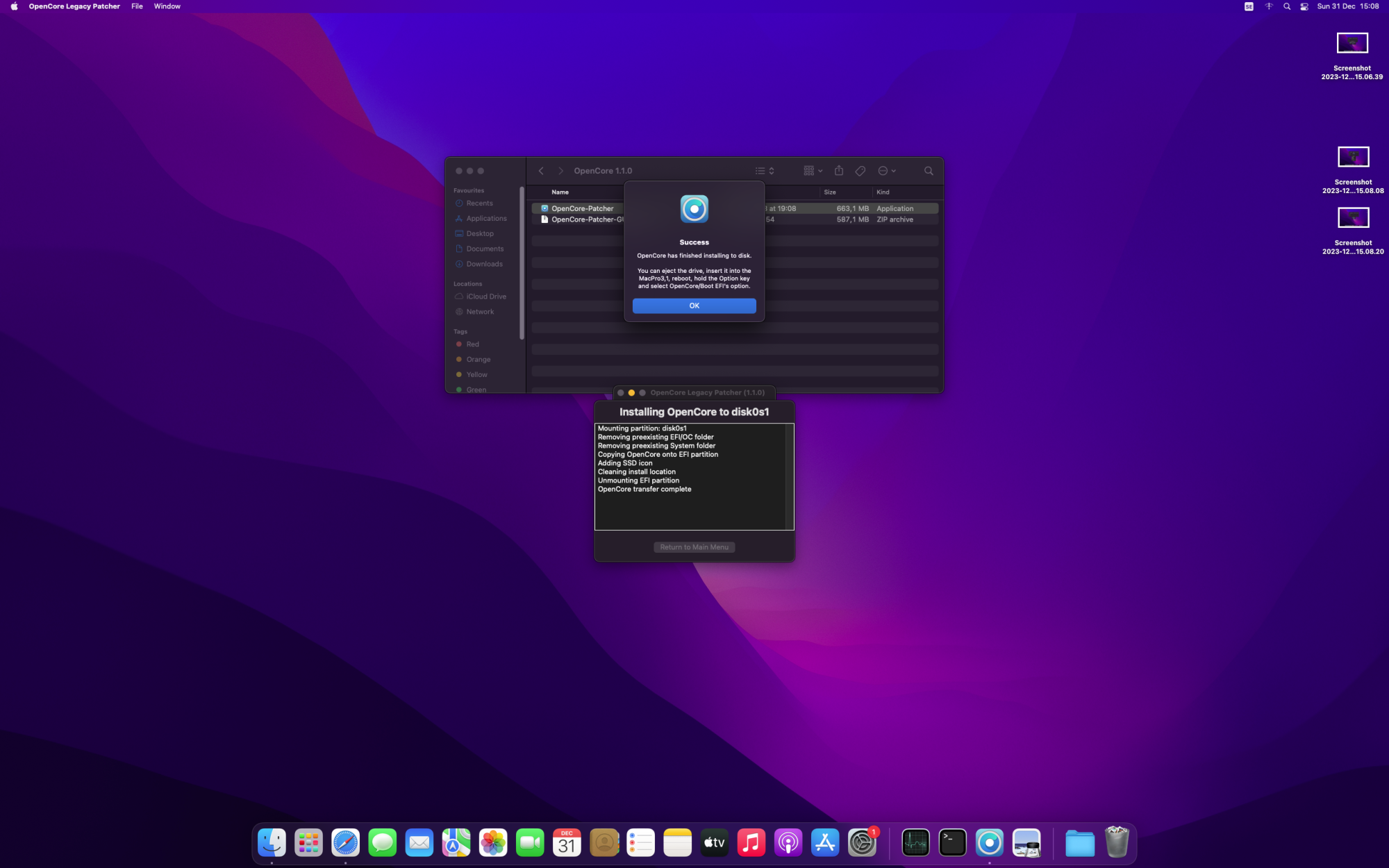Screen dimensions: 1389x868
Task: Open Spotlight search from the menu bar
Action: pyautogui.click(x=1286, y=6)
